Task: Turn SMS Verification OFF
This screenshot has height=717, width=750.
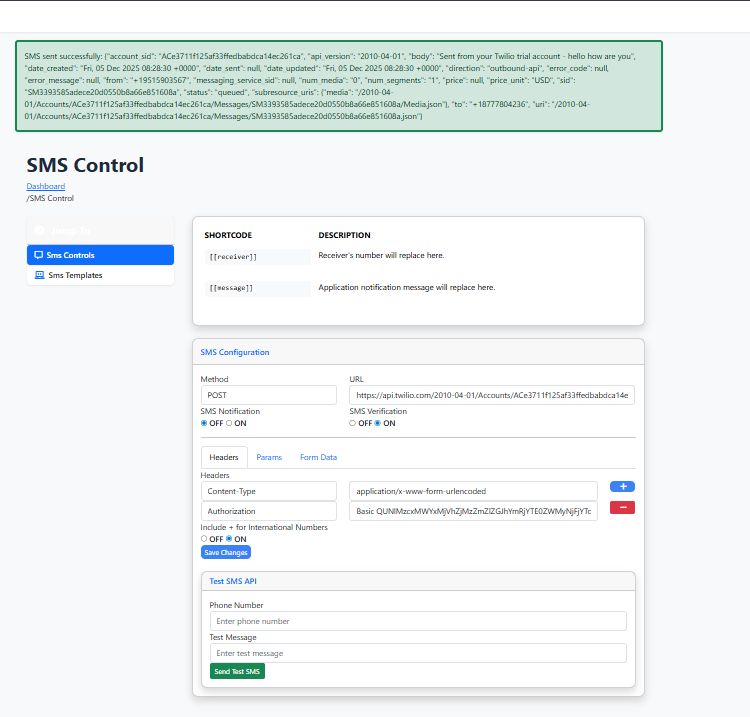Action: pyautogui.click(x=352, y=423)
